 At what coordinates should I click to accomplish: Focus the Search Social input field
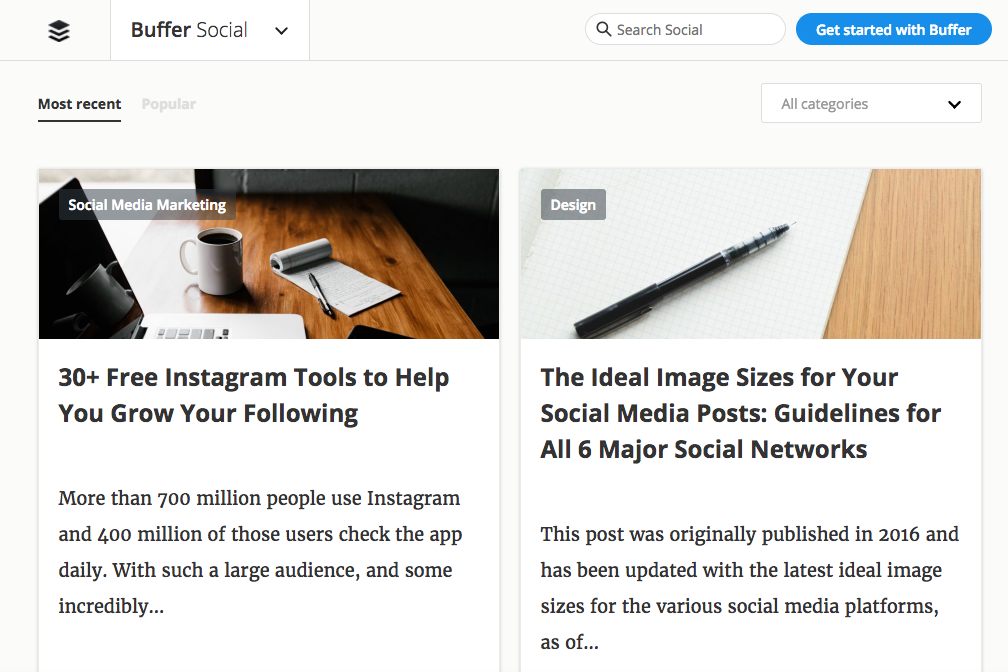695,30
